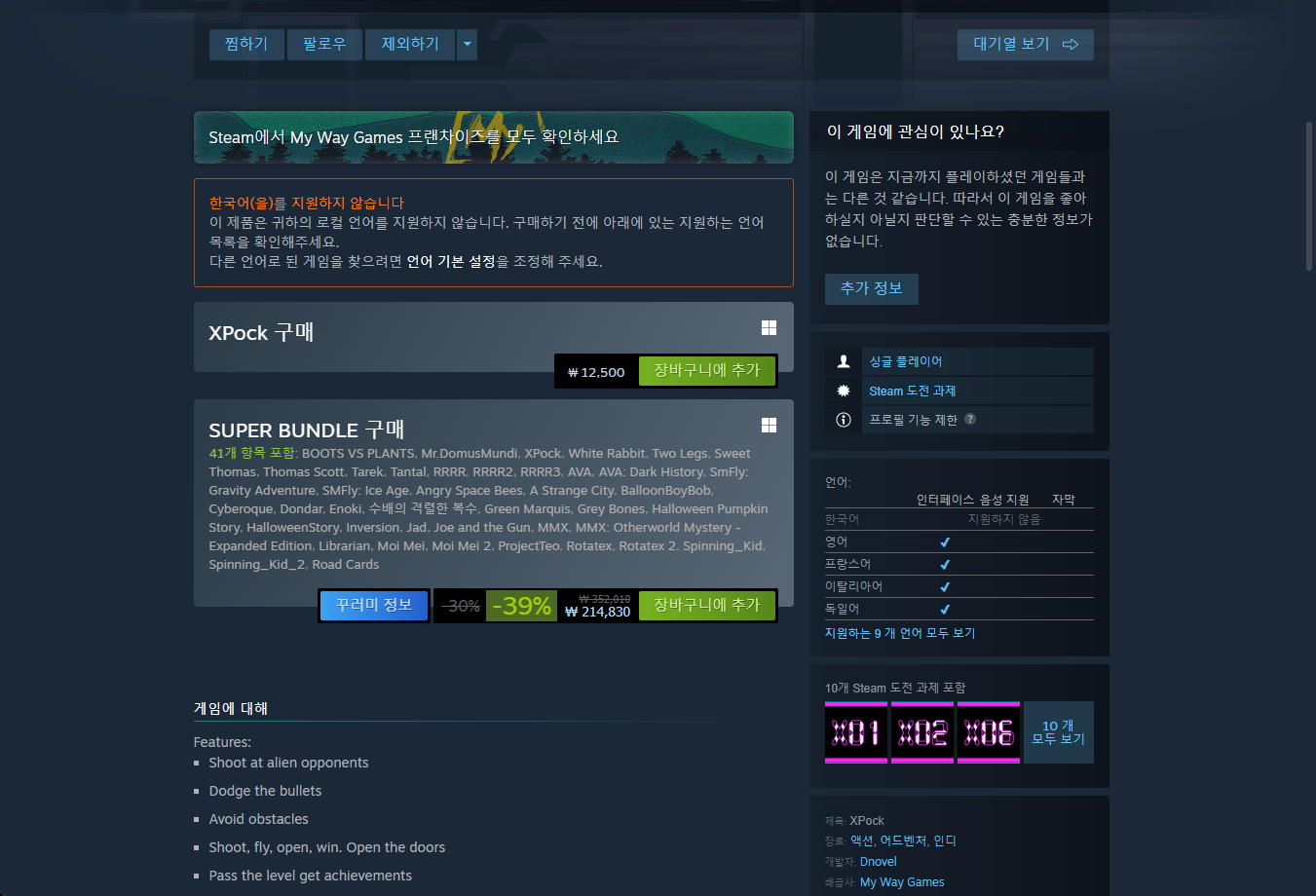
Task: Click the 독일어 language row
Action: click(x=959, y=609)
